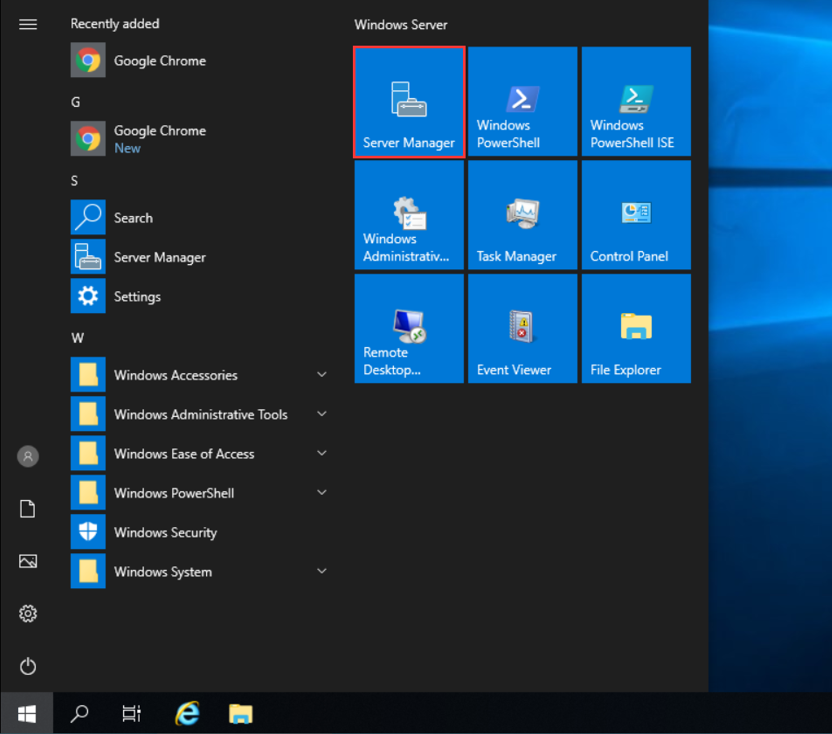Open the Windows Administrative Tools tile

coord(409,216)
